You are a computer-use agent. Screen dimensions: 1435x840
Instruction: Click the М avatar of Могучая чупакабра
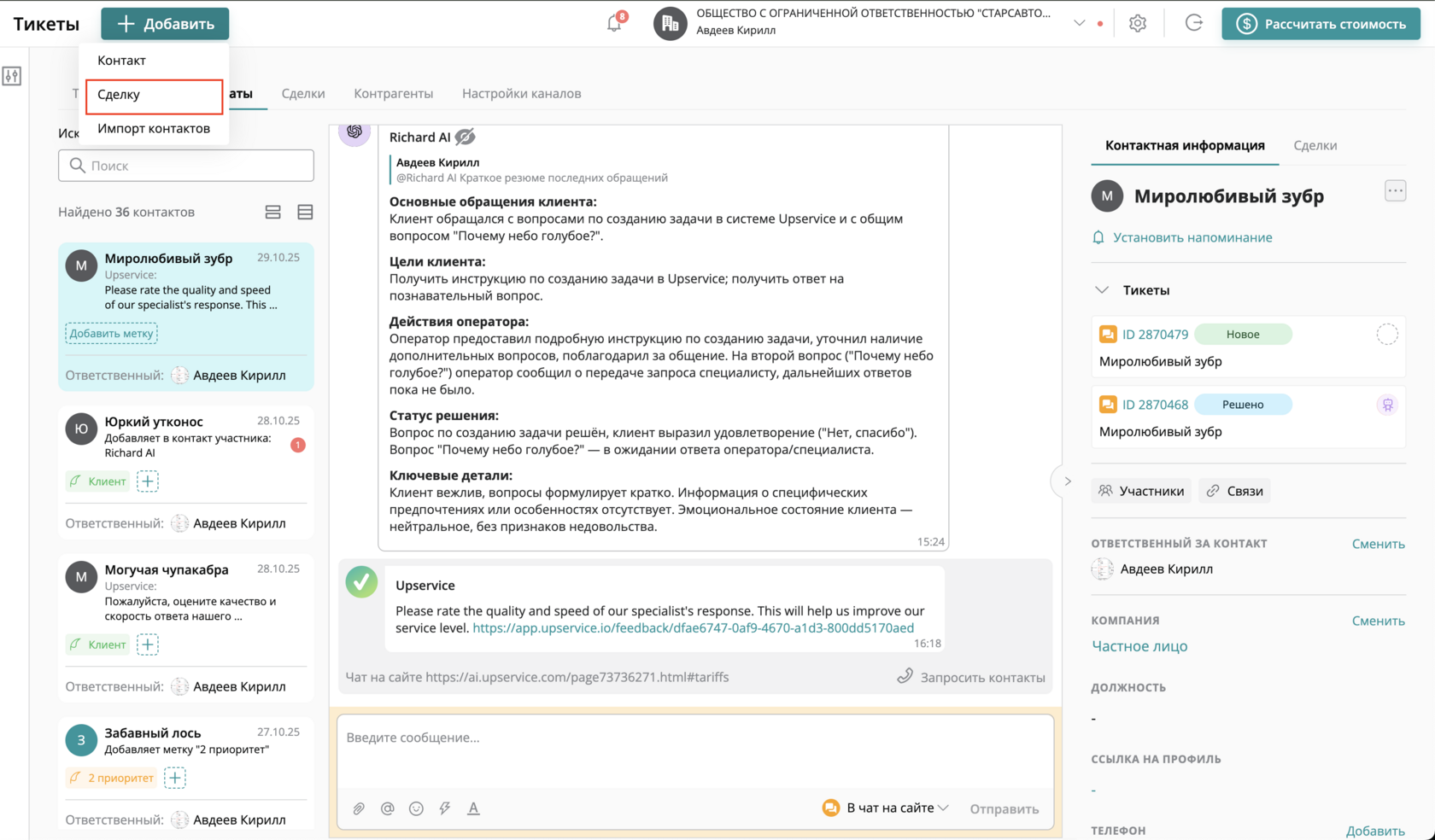point(81,577)
